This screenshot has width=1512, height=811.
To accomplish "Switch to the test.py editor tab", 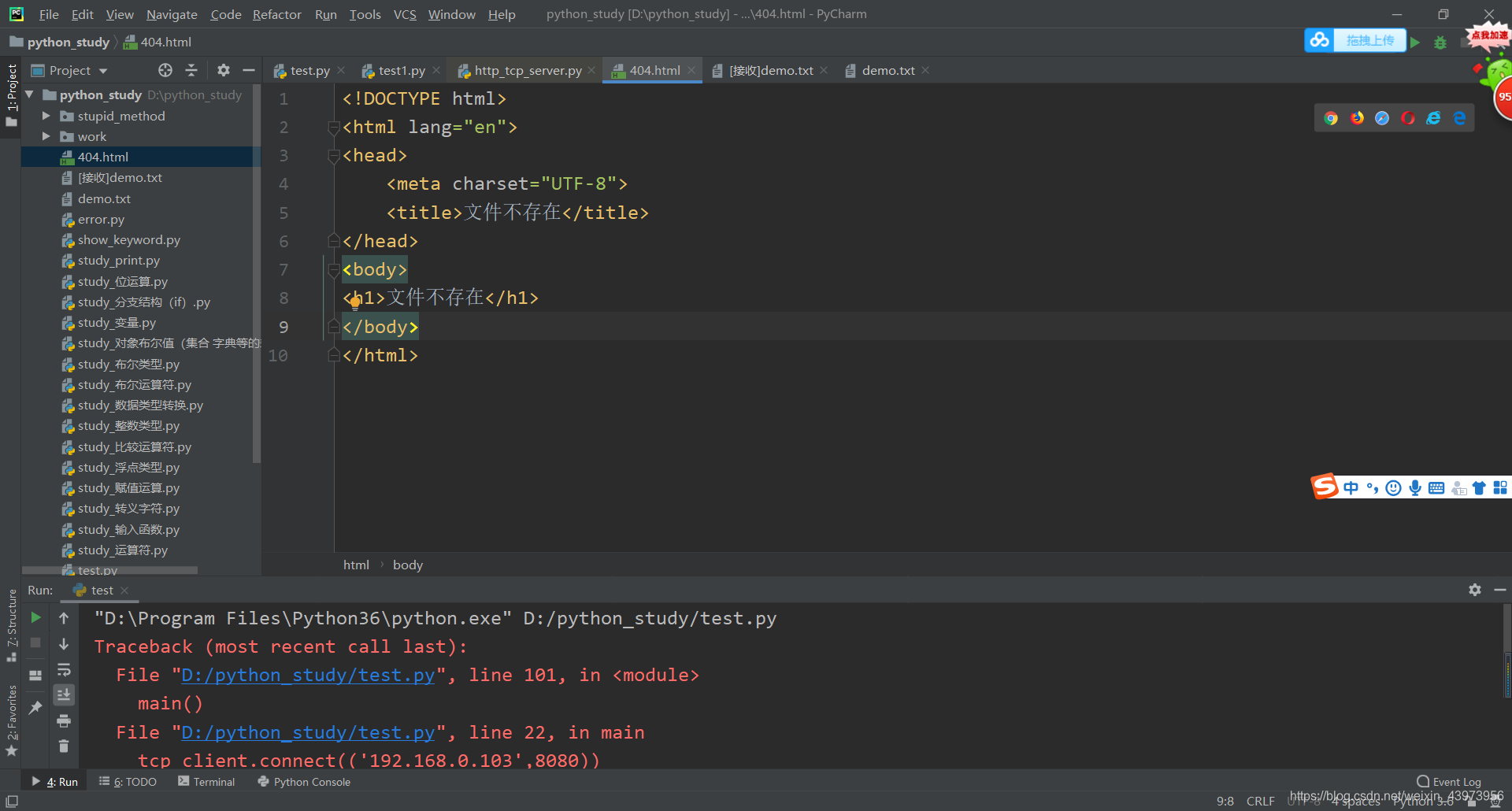I will [309, 70].
